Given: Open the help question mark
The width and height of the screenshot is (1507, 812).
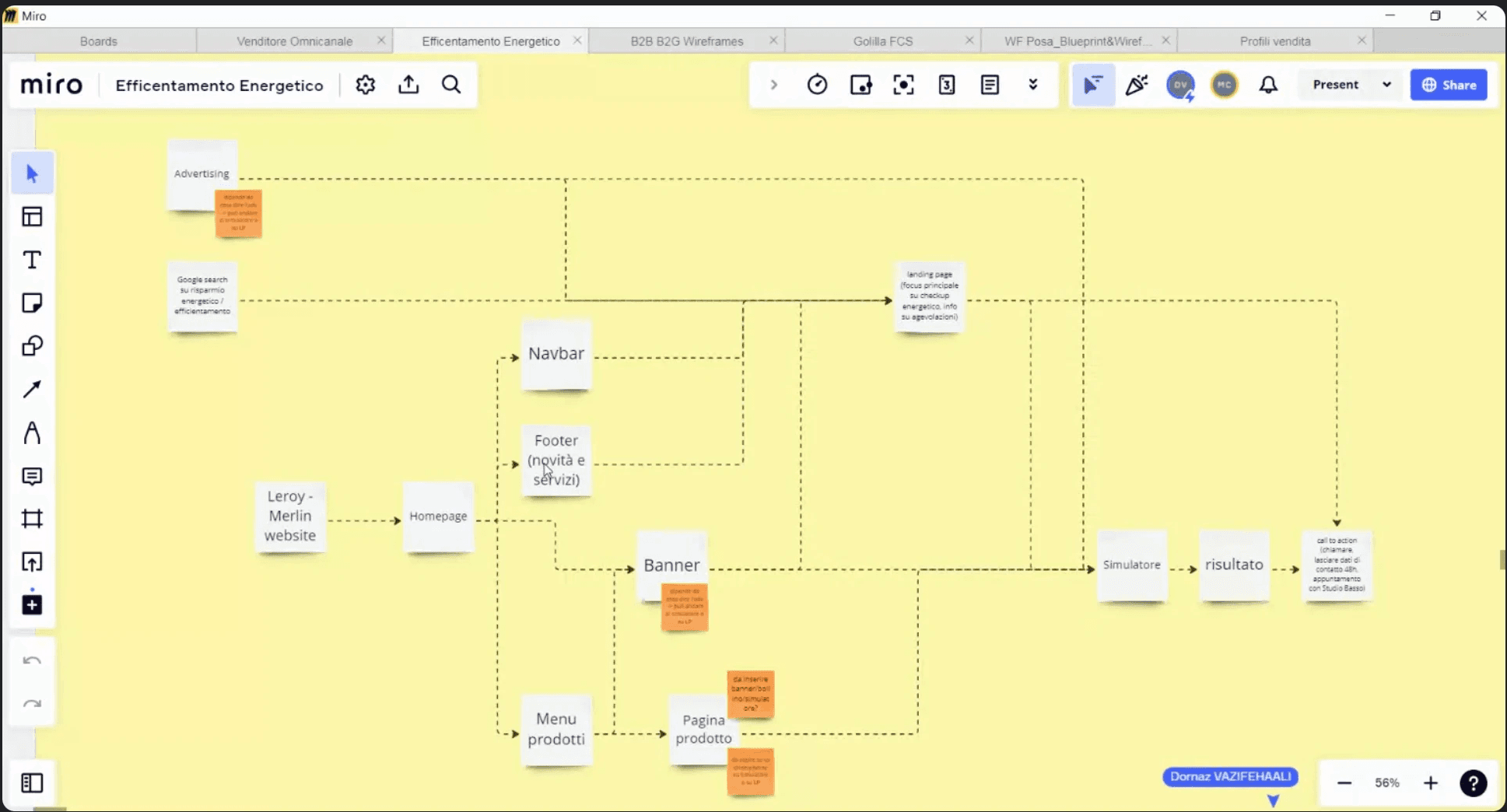Looking at the screenshot, I should [x=1473, y=783].
